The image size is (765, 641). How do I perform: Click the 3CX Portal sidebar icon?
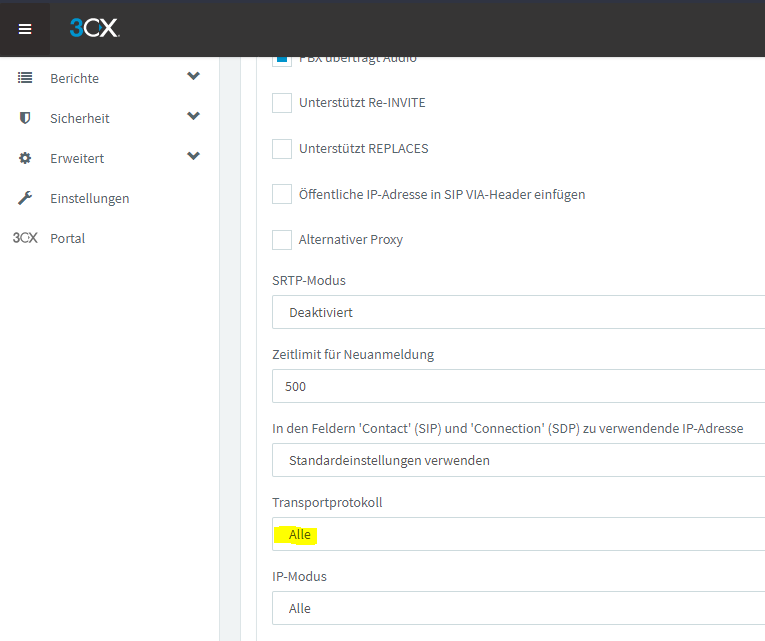point(25,238)
